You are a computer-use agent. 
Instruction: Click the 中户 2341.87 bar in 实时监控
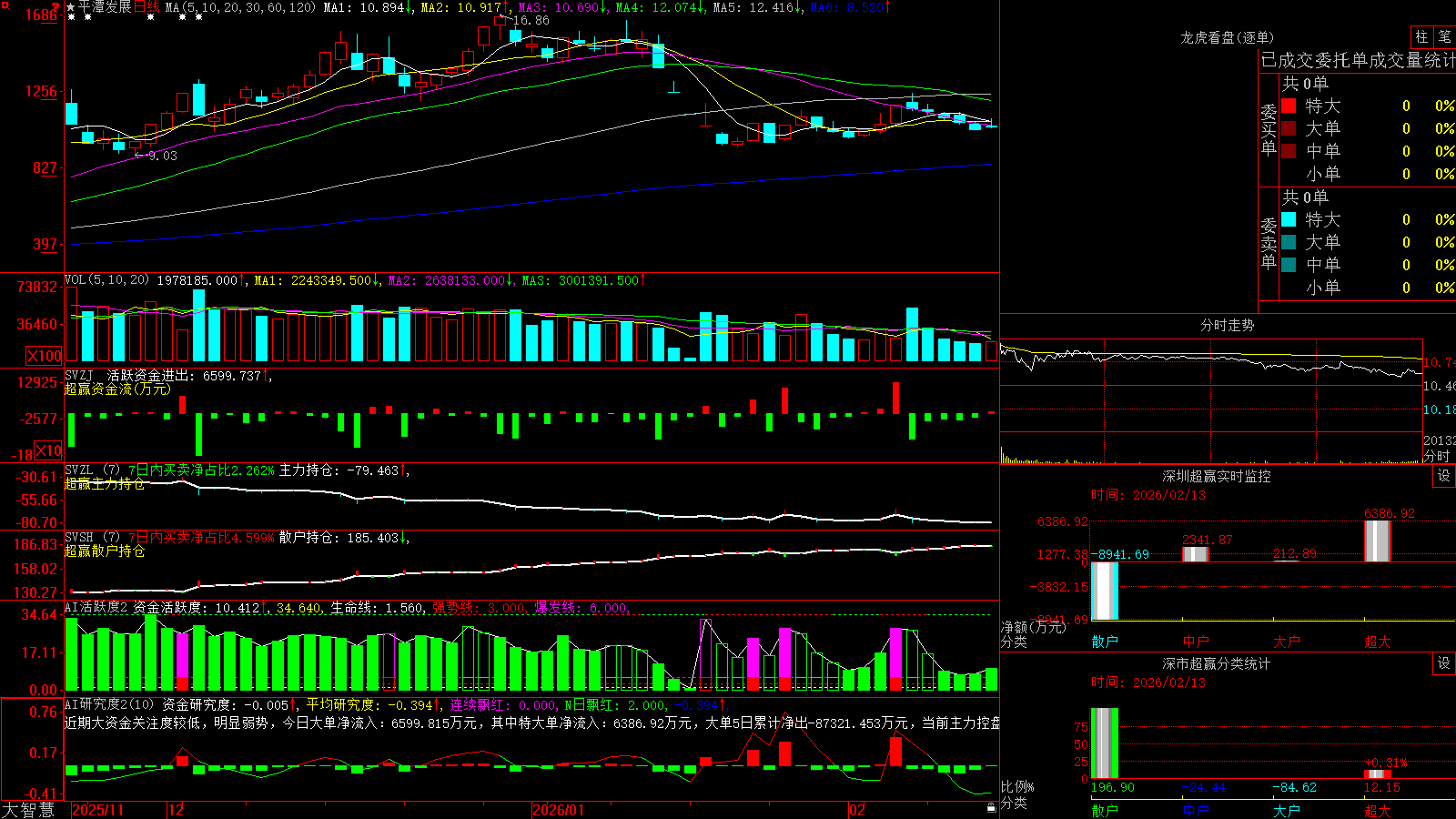1196,554
